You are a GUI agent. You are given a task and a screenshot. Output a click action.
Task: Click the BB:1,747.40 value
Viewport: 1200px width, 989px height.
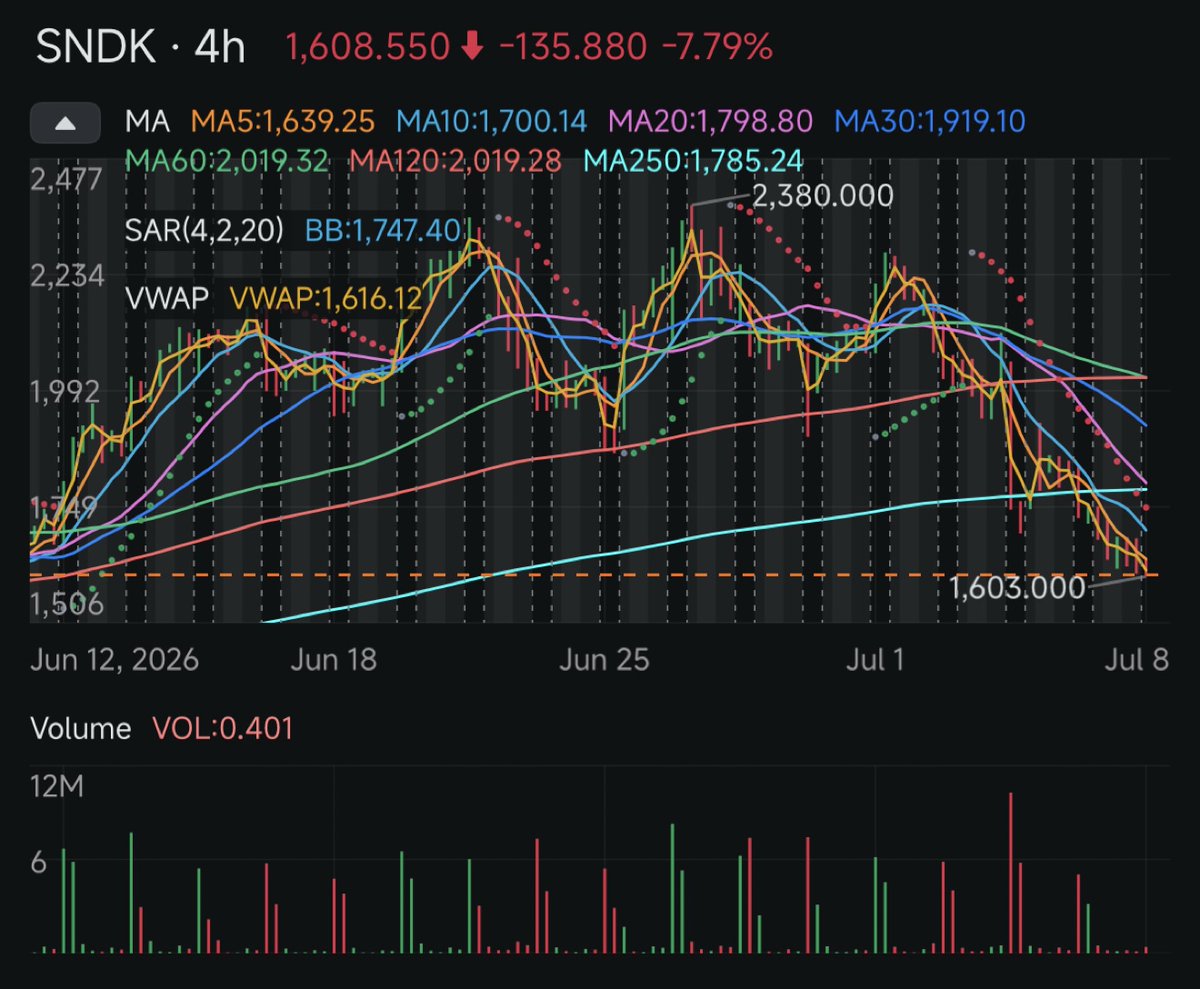[384, 231]
